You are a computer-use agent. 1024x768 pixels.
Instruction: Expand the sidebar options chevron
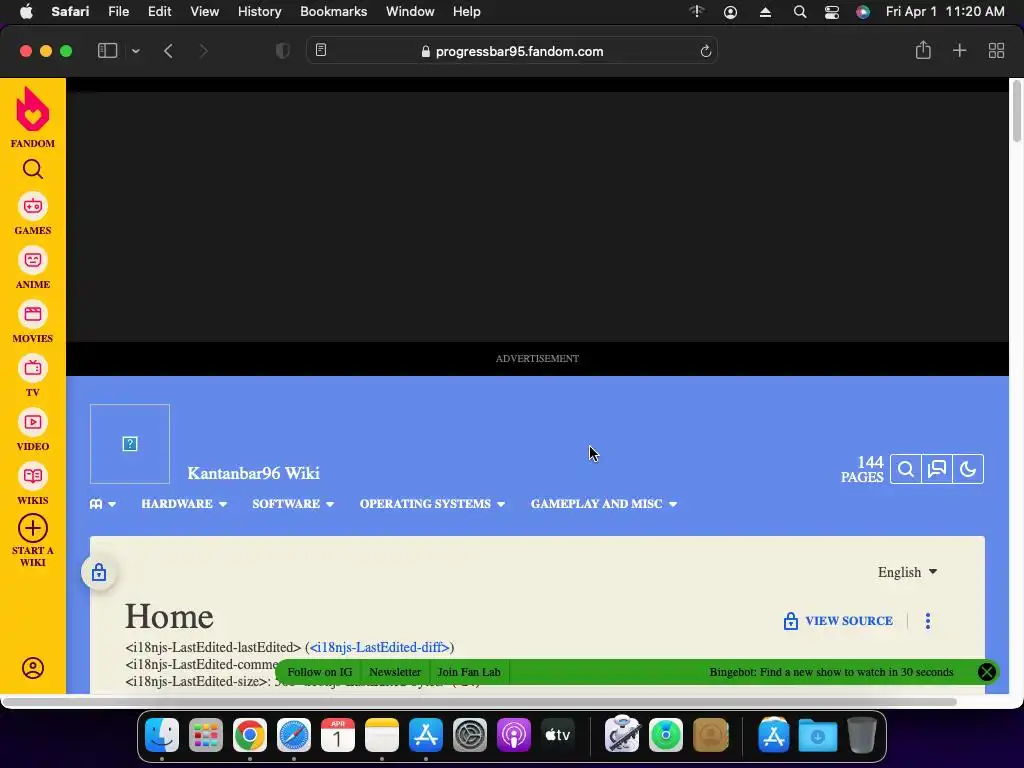135,50
